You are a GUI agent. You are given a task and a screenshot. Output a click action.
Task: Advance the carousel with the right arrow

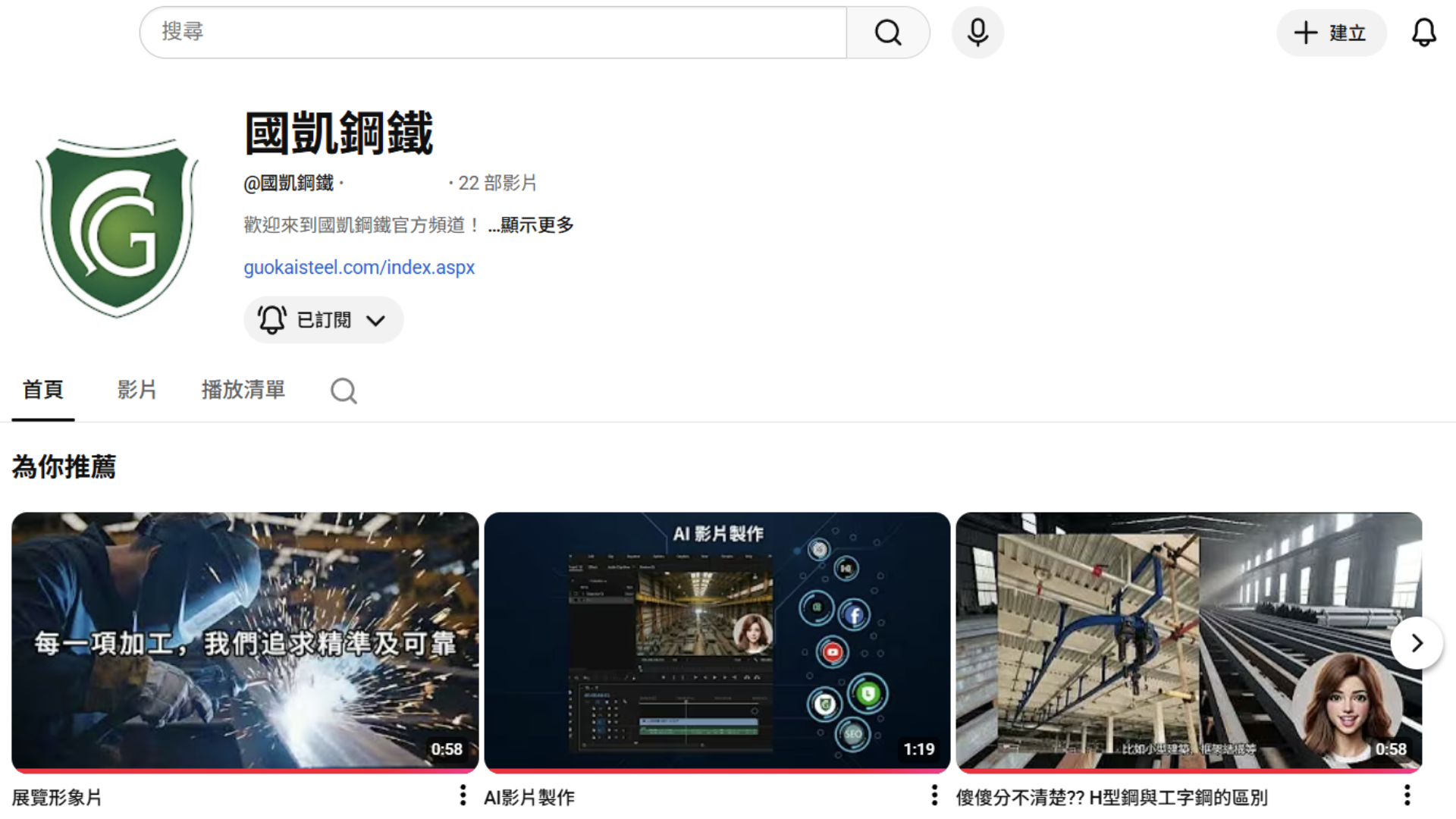[1417, 642]
